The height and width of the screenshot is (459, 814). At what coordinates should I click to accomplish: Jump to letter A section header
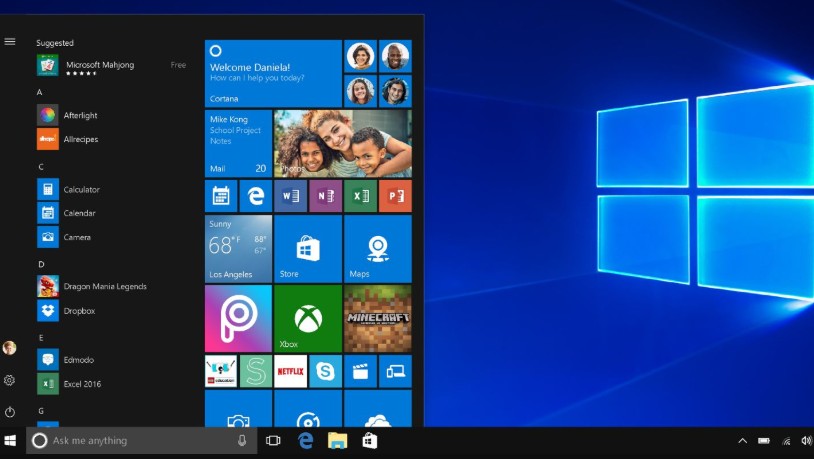pos(39,92)
